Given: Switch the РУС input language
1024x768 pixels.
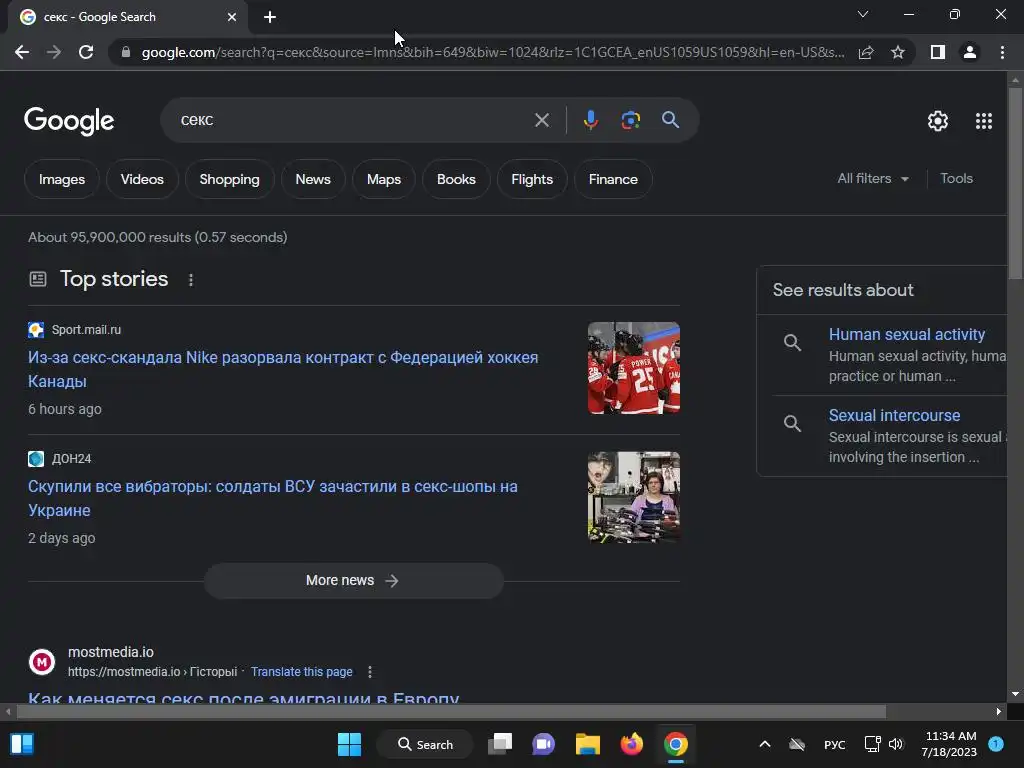Looking at the screenshot, I should [x=835, y=744].
